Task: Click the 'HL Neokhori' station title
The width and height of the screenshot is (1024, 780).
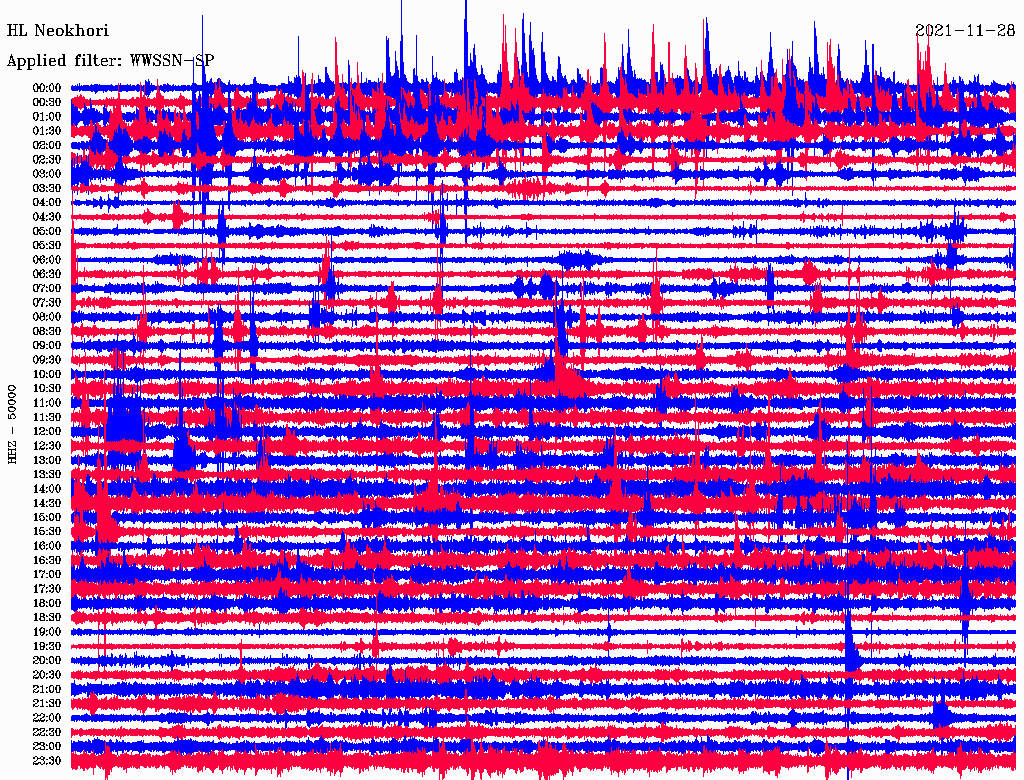Action: pyautogui.click(x=57, y=30)
